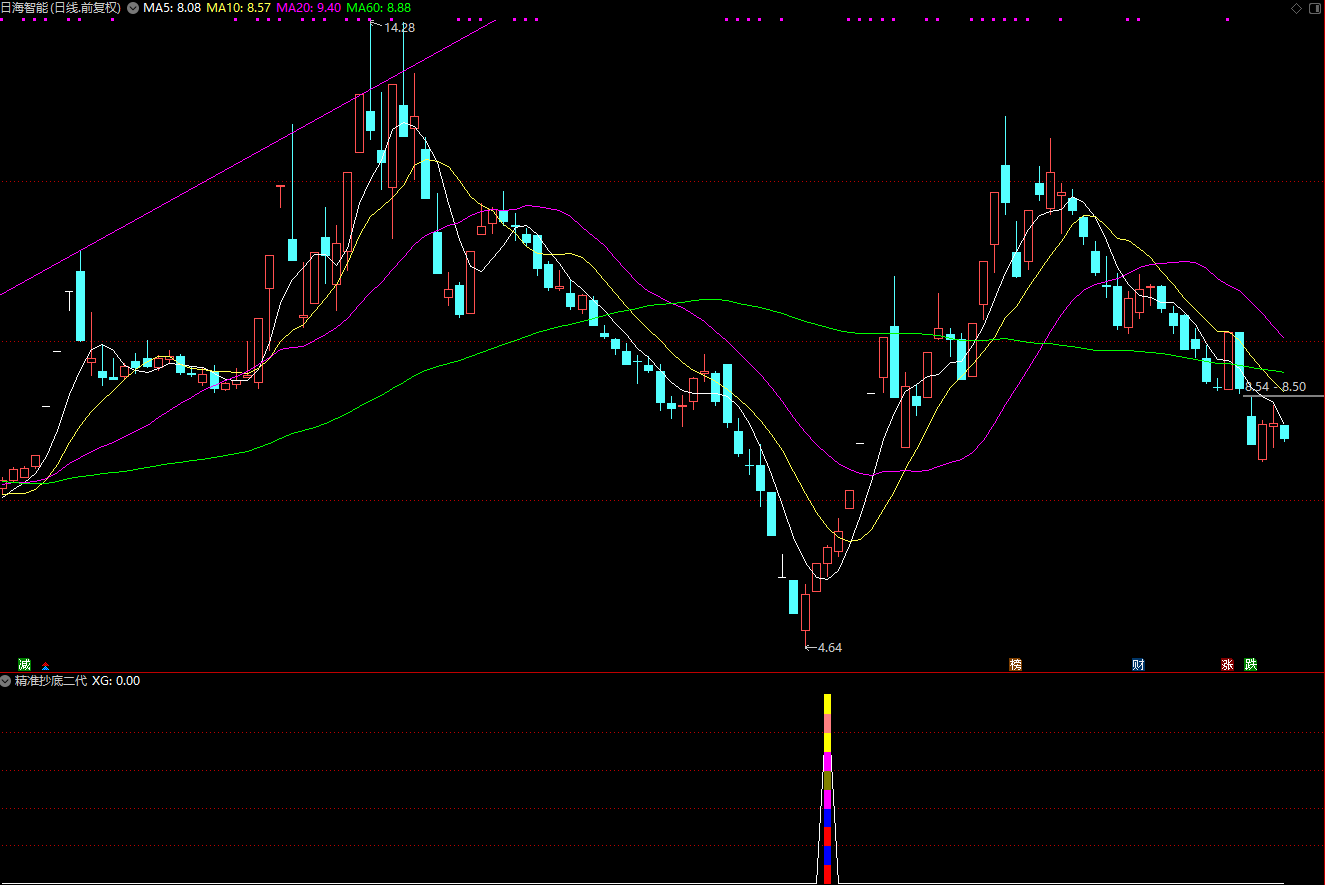This screenshot has width=1325, height=885.
Task: Click the 14.28 high price label
Action: point(399,28)
